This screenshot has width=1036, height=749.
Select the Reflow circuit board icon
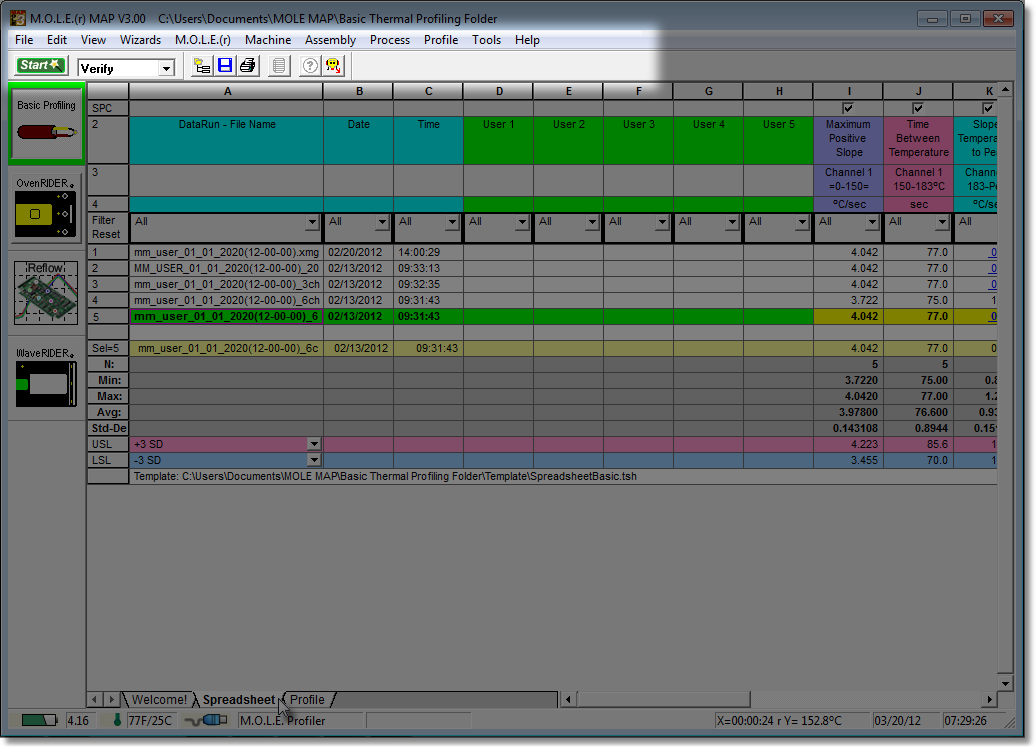[46, 292]
